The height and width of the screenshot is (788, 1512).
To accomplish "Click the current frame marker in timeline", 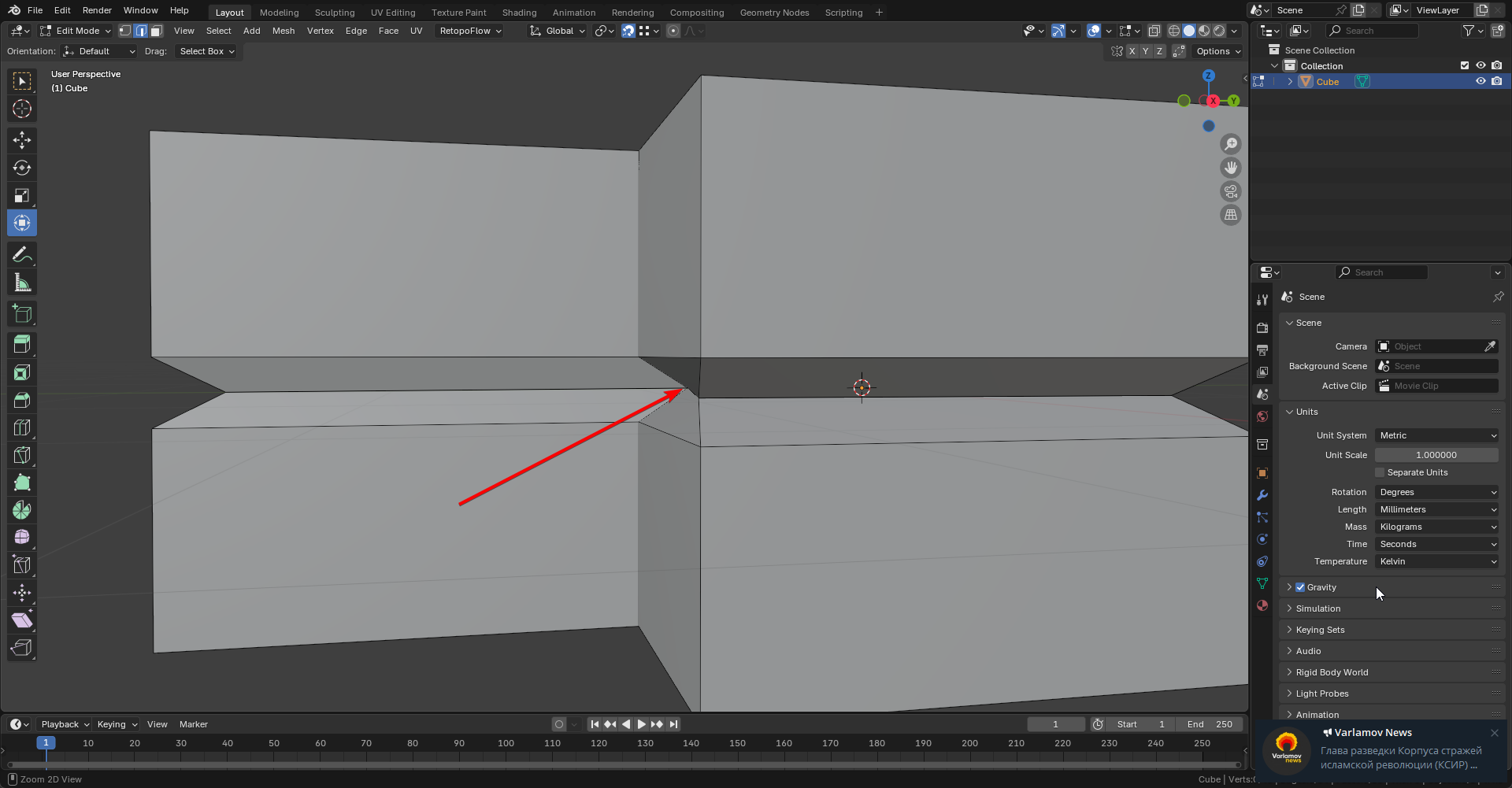I will (46, 743).
